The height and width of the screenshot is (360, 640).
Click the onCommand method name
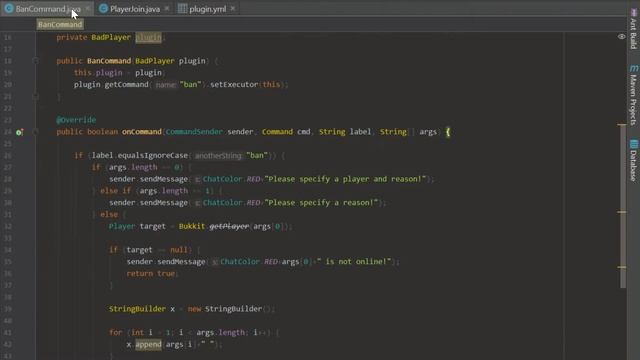click(x=142, y=132)
